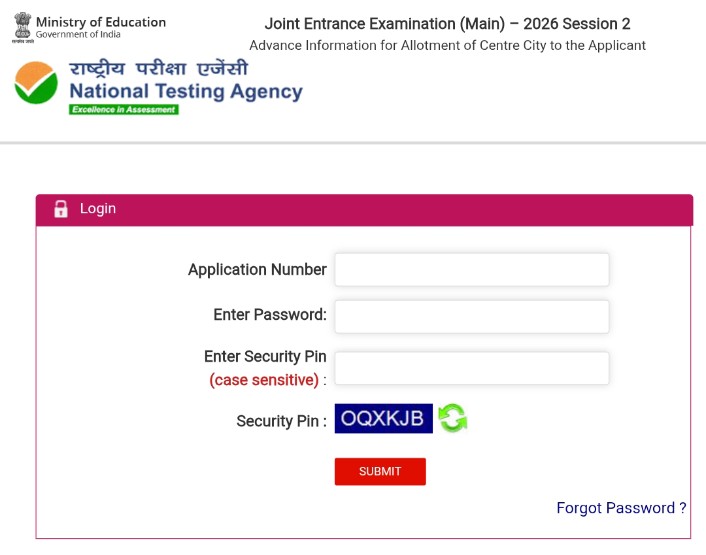
Task: Click the National Testing Agency checkmark logo
Action: click(x=36, y=85)
